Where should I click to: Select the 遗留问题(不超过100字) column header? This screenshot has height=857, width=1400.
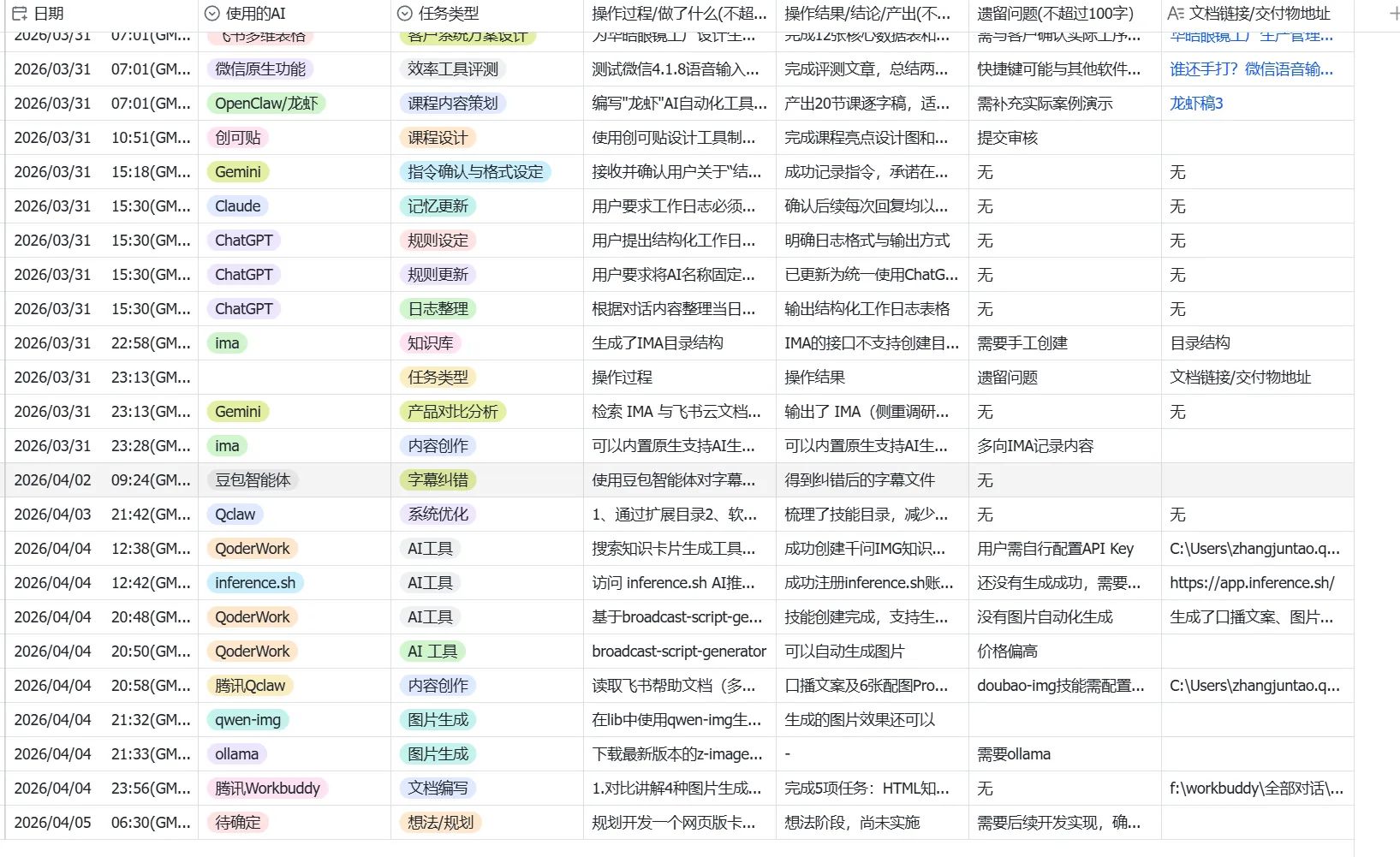click(1065, 14)
